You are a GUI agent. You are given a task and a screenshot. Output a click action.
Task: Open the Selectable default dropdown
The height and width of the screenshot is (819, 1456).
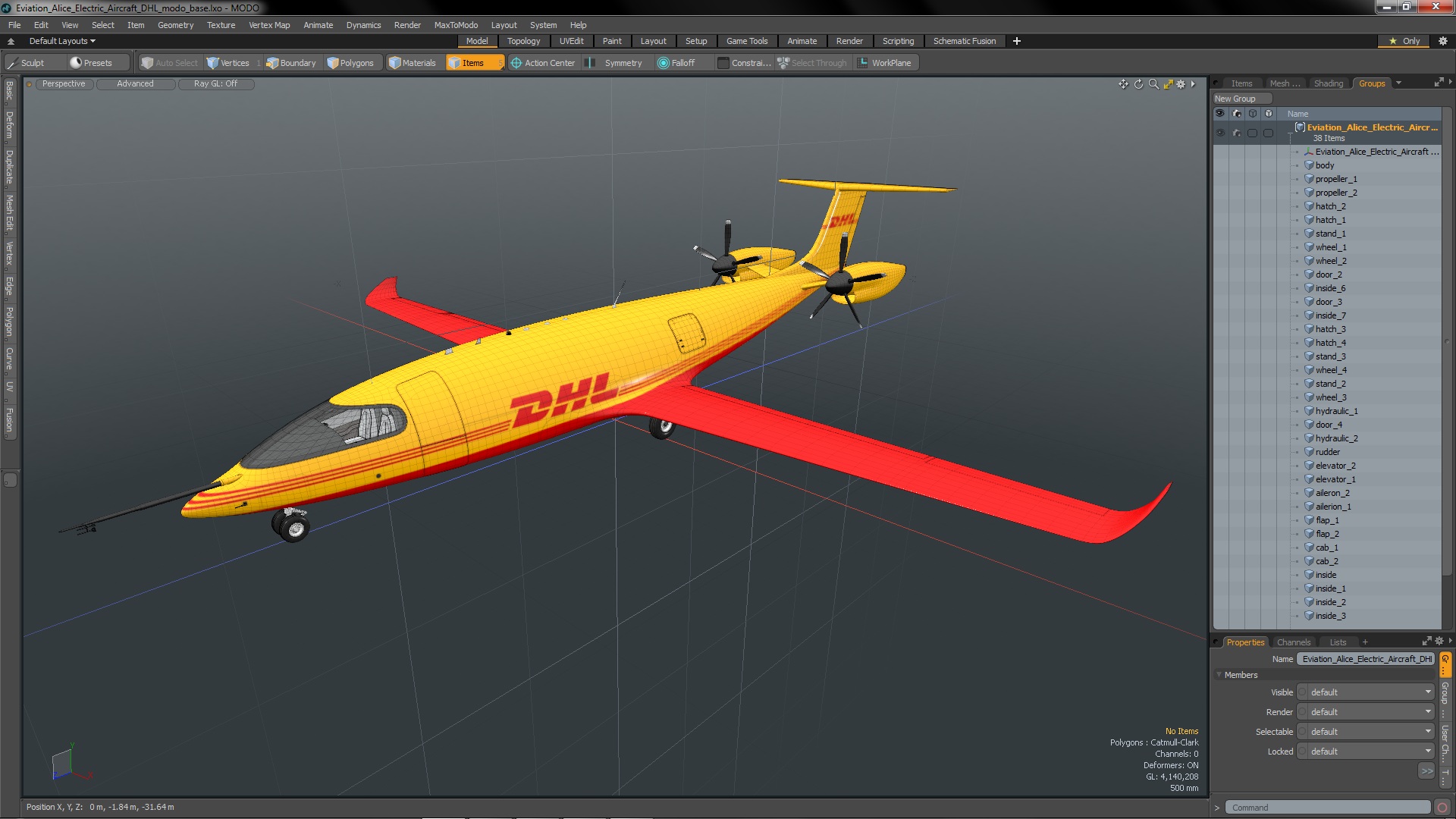[1371, 732]
